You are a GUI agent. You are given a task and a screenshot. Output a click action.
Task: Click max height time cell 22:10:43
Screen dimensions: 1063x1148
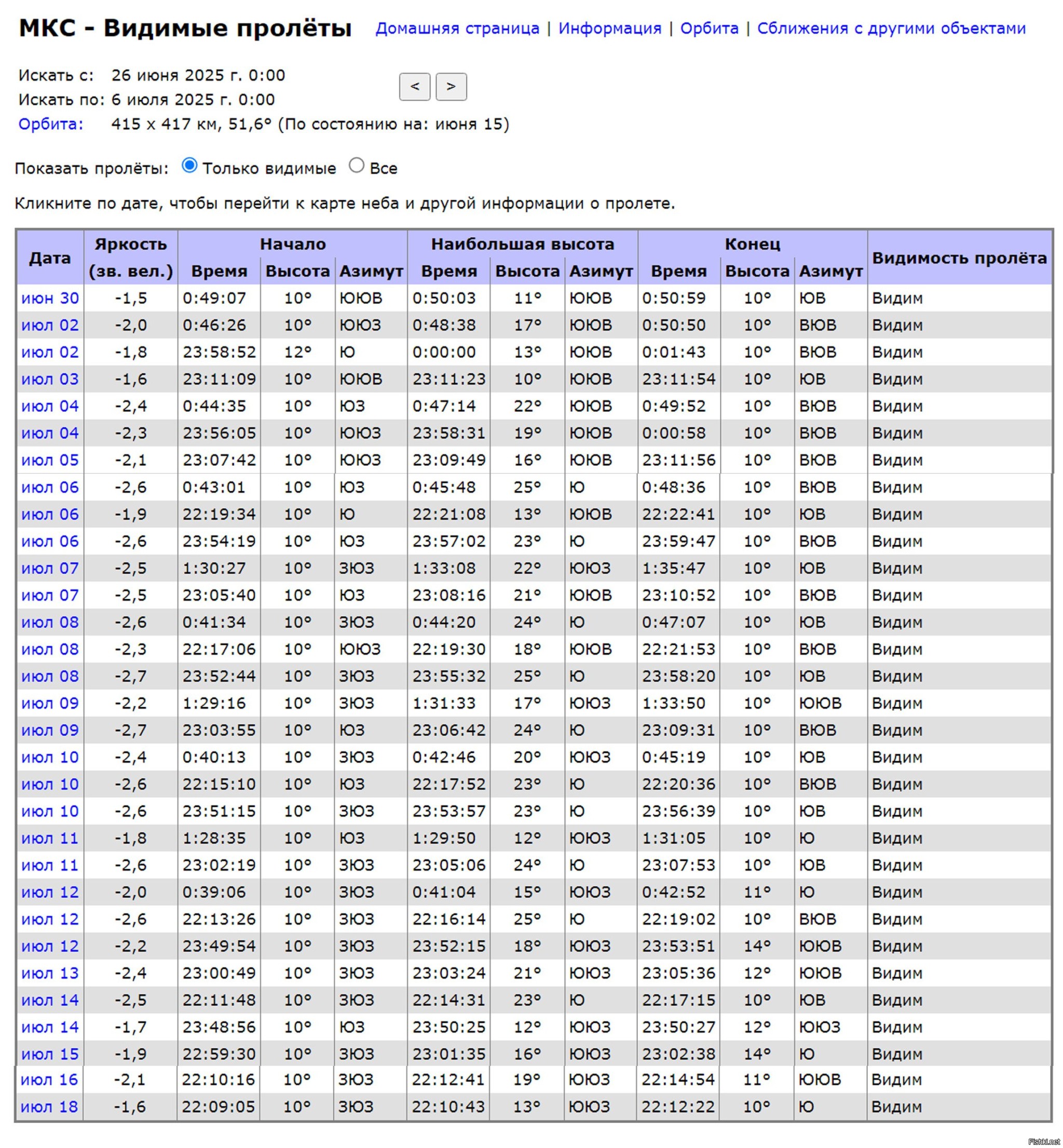pyautogui.click(x=448, y=1108)
